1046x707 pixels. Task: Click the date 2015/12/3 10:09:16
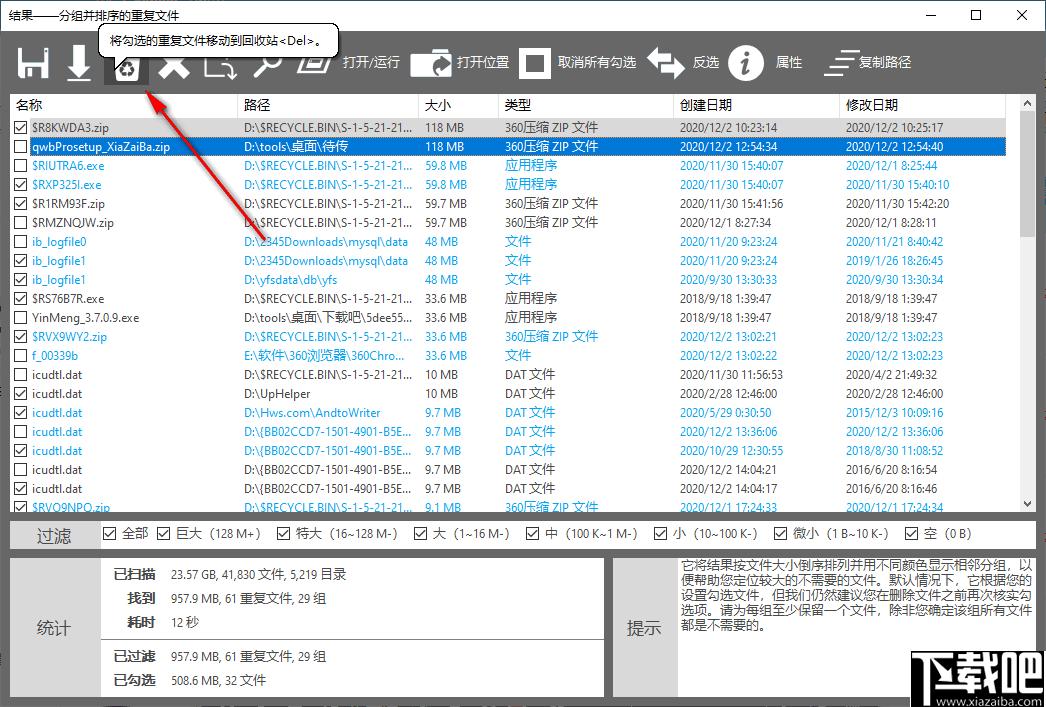[895, 413]
